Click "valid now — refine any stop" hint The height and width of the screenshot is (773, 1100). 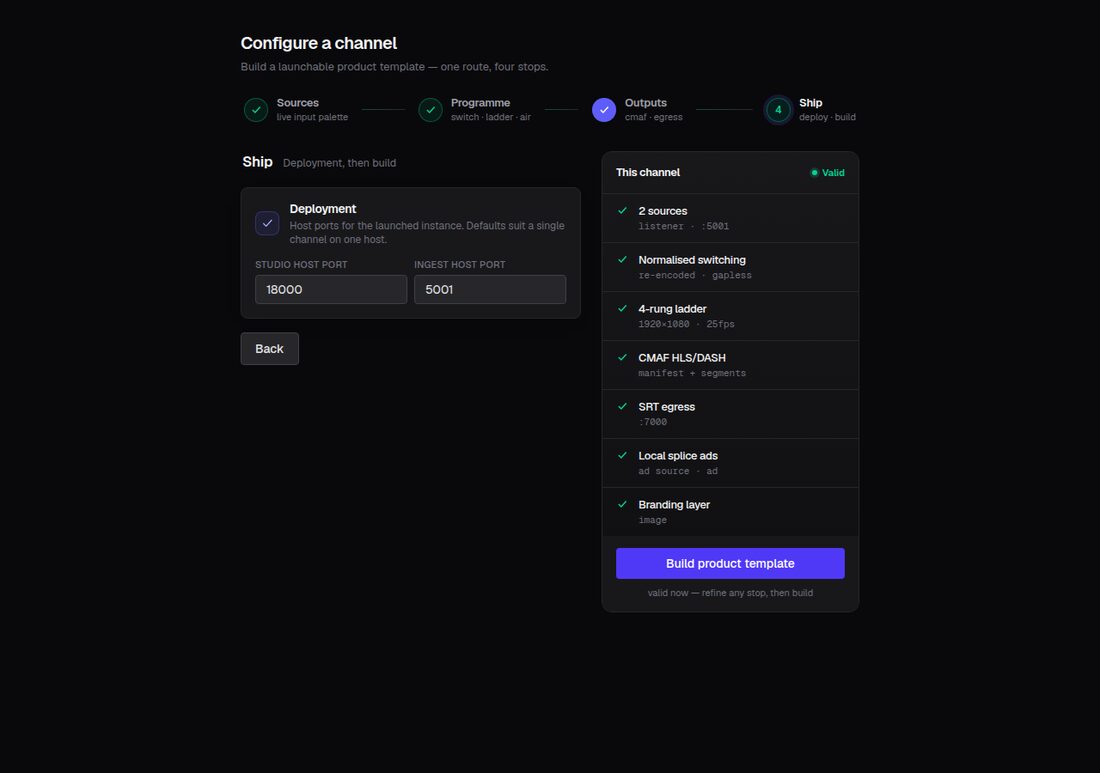730,593
